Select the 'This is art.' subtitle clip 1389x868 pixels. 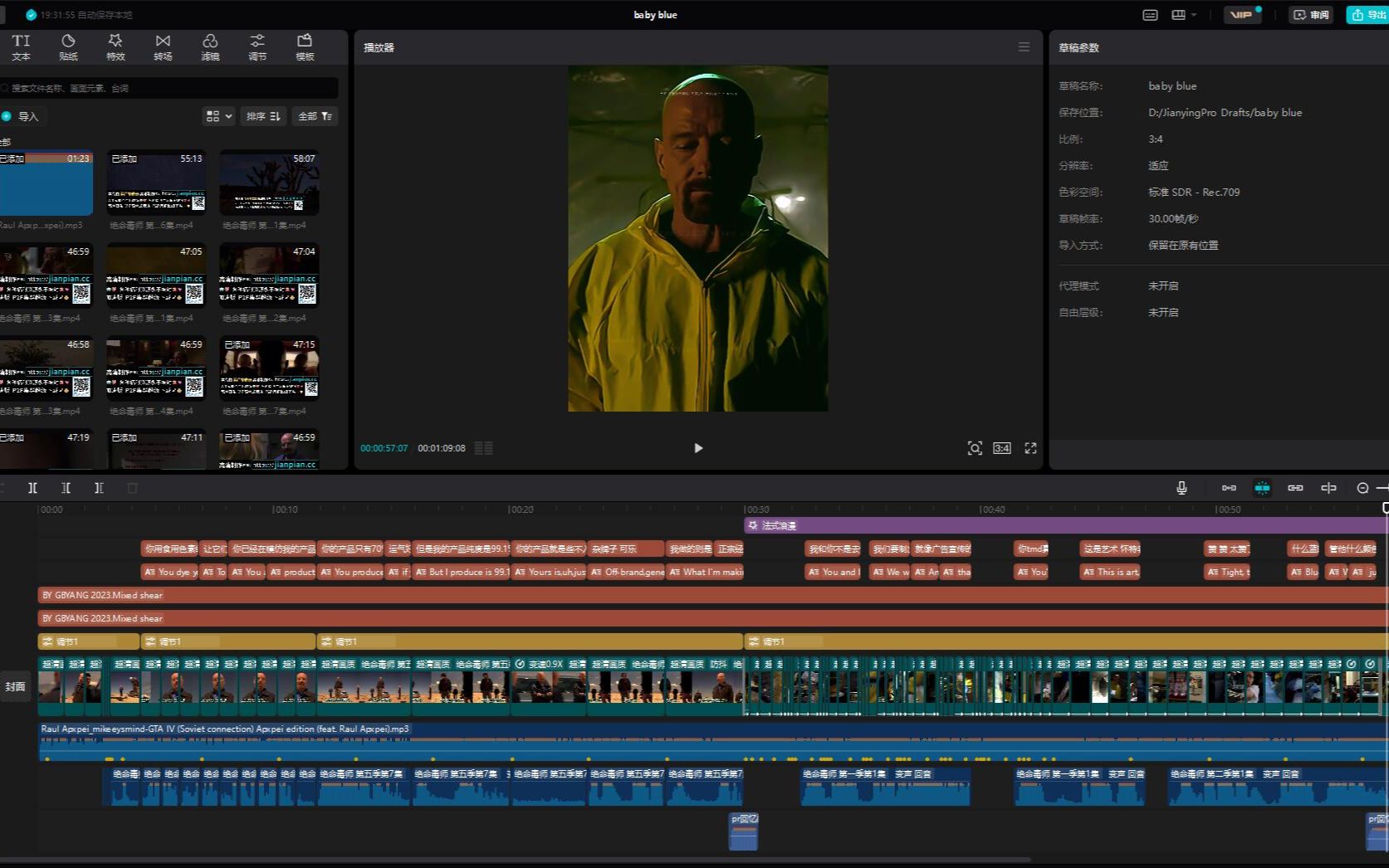[x=1110, y=572]
